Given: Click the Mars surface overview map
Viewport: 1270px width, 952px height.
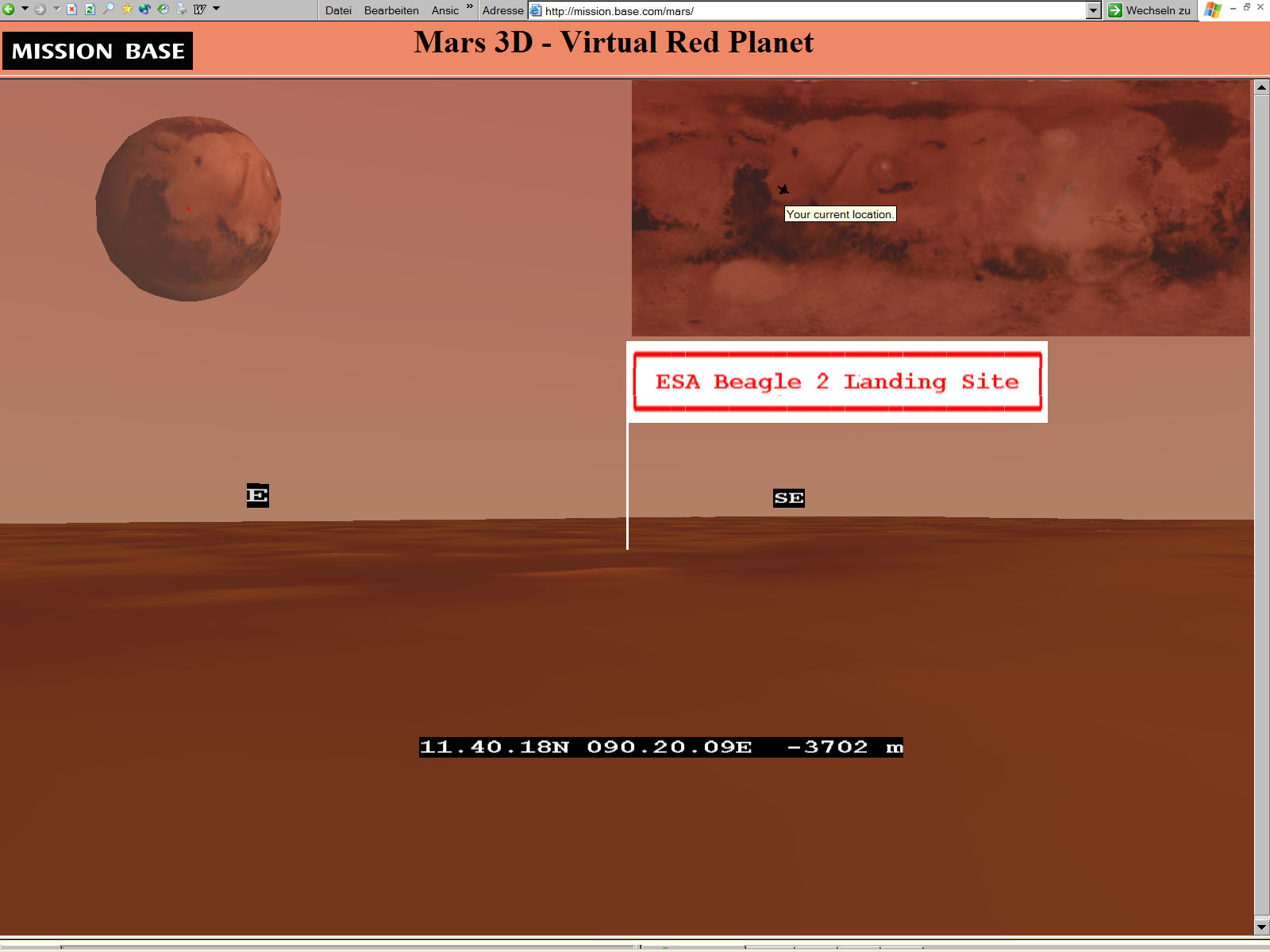Looking at the screenshot, I should coord(941,208).
